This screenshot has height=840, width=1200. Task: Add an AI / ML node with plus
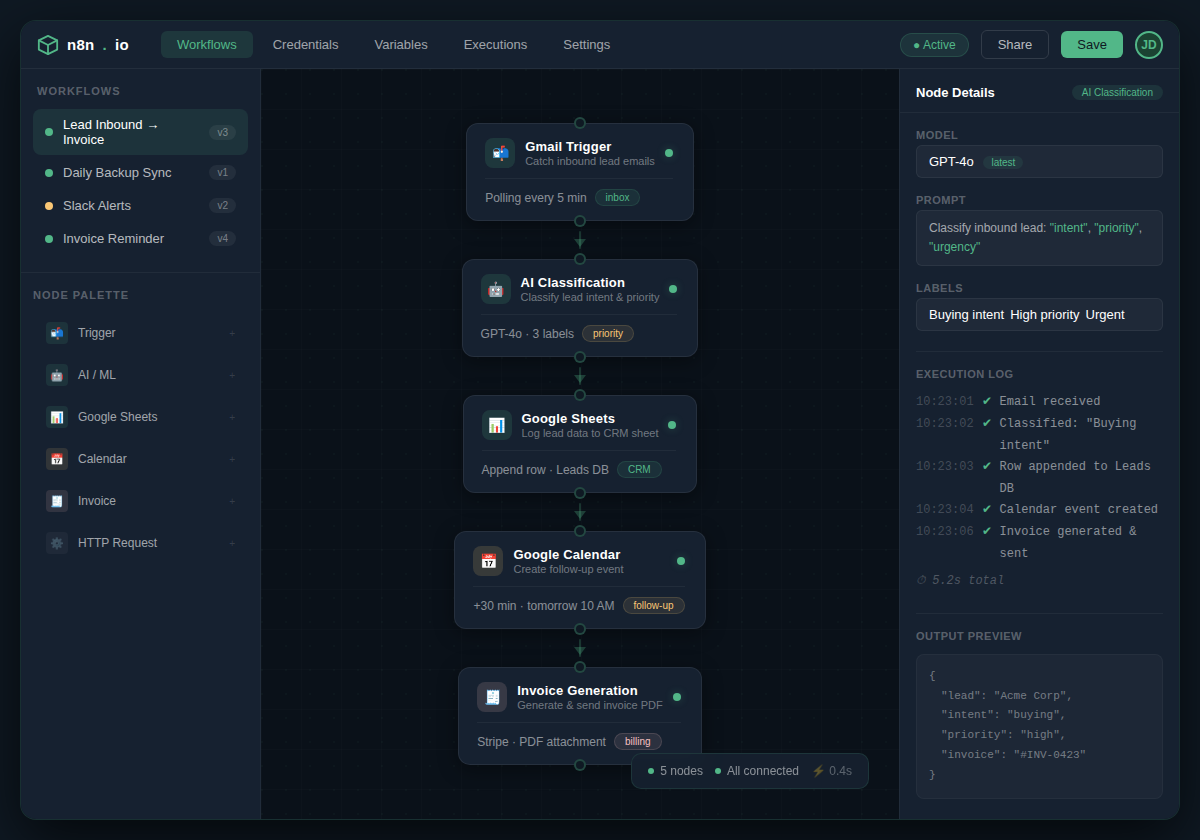tap(232, 375)
